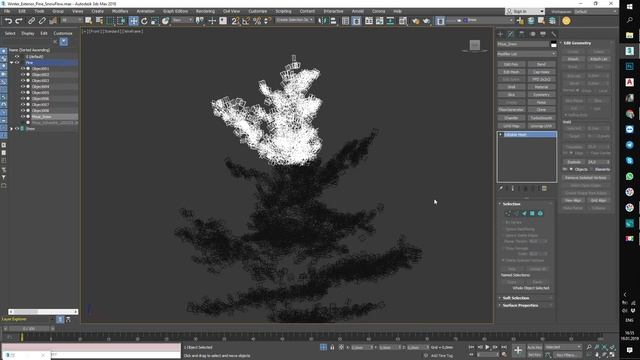Viewport: 640px width, 360px height.
Task: Collapse the Pine layer tree arrow
Action: [12, 63]
